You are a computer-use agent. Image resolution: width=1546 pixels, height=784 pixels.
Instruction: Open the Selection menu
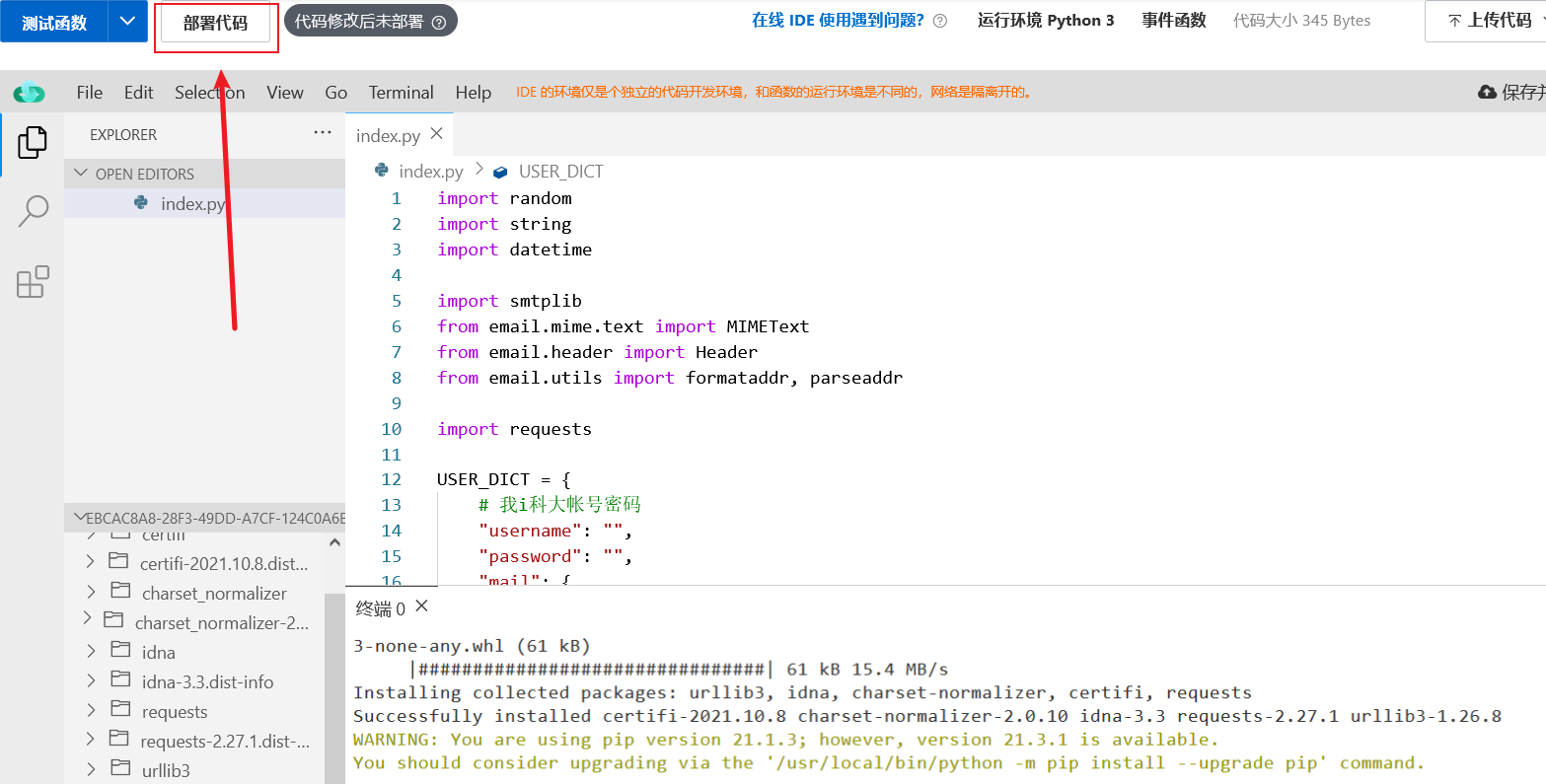(x=210, y=93)
